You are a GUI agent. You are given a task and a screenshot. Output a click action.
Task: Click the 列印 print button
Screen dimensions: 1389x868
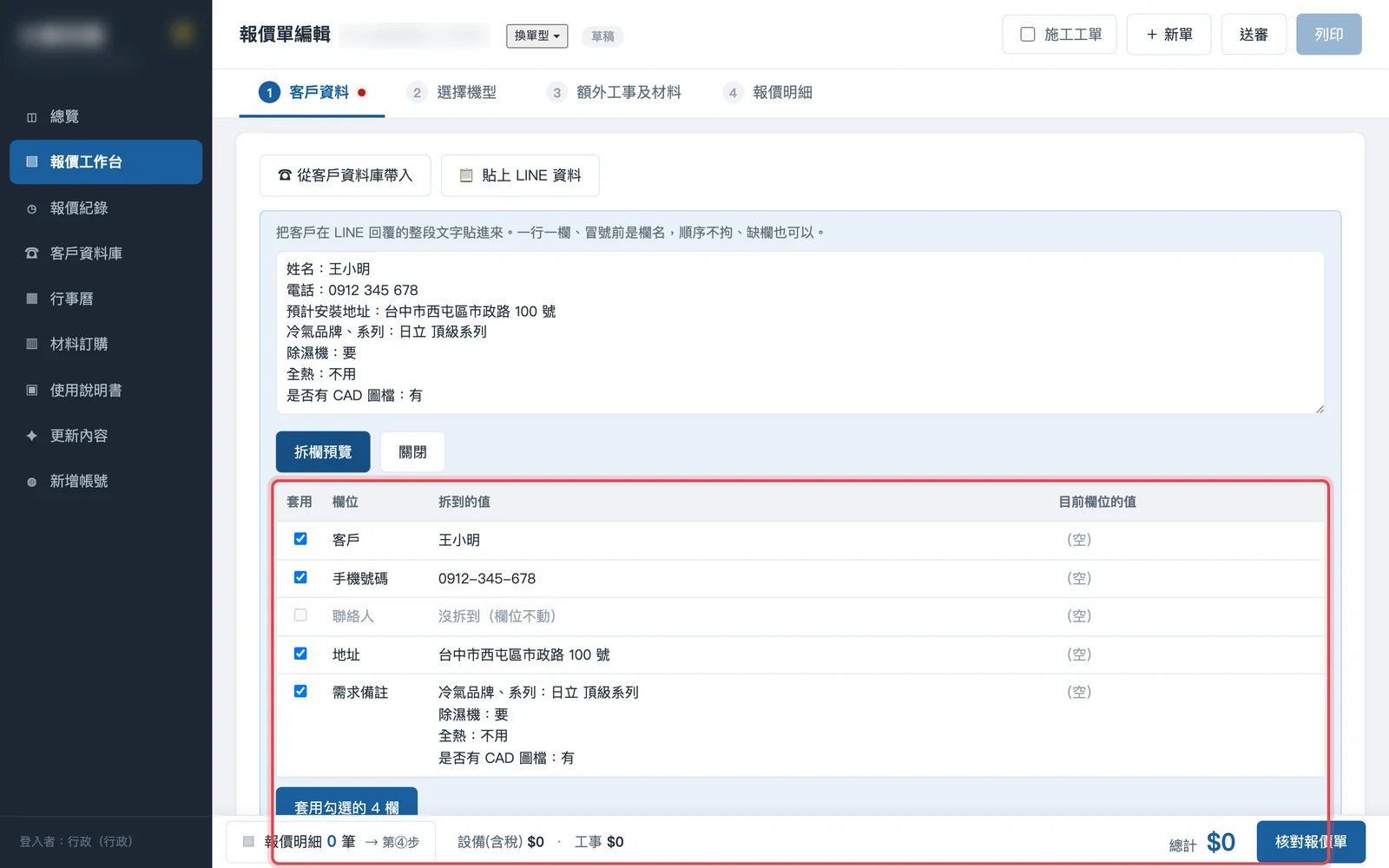(1328, 35)
